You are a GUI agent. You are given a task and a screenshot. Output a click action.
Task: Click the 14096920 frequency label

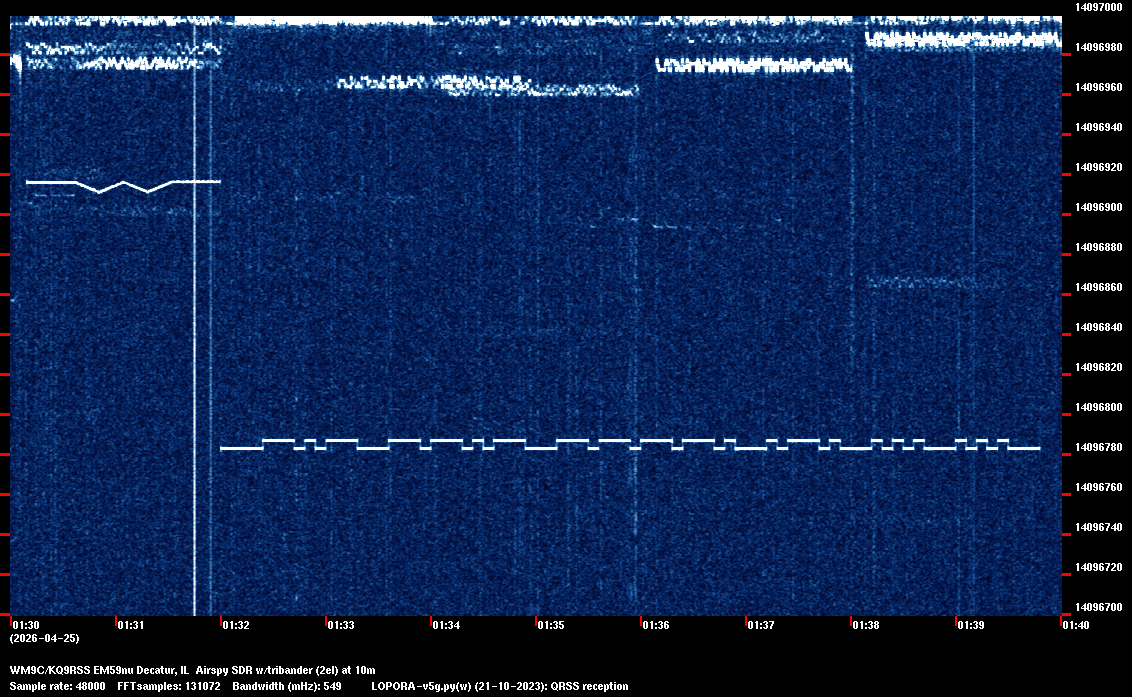(x=1099, y=167)
